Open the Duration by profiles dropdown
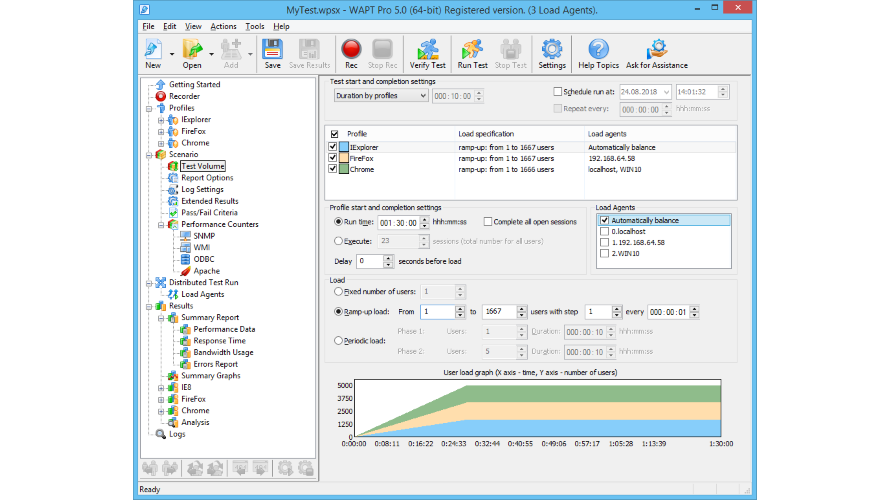 (380, 96)
